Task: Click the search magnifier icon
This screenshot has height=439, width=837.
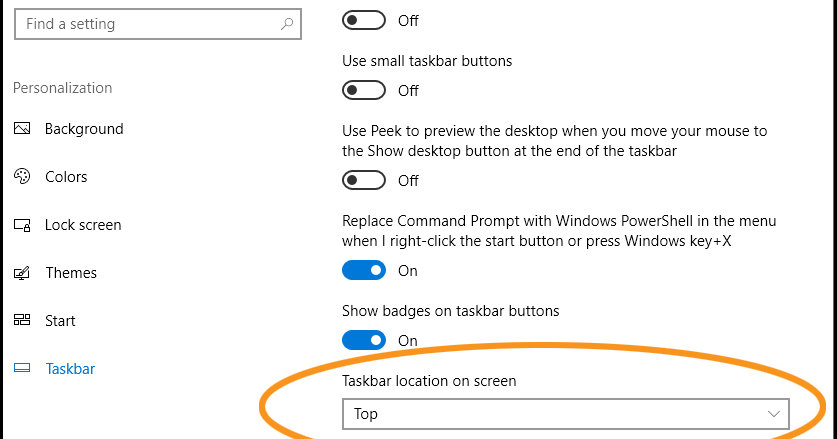Action: (287, 24)
